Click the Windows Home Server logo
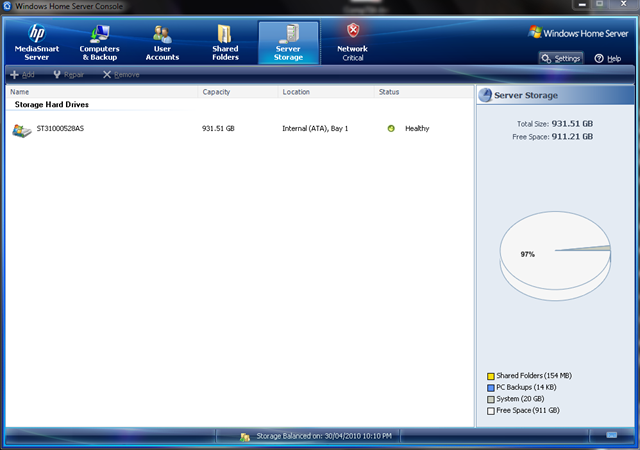Screen dimensions: 640x450 point(578,33)
